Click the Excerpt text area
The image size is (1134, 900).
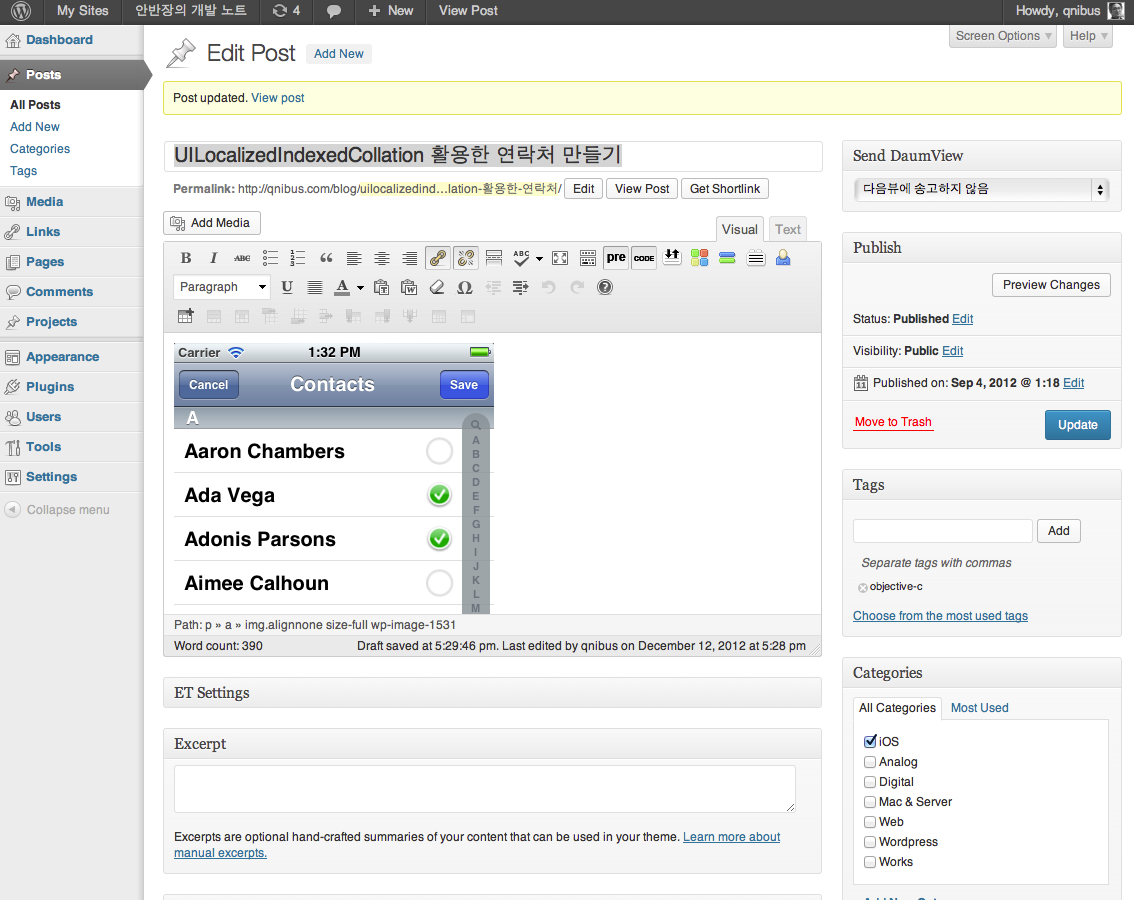484,789
